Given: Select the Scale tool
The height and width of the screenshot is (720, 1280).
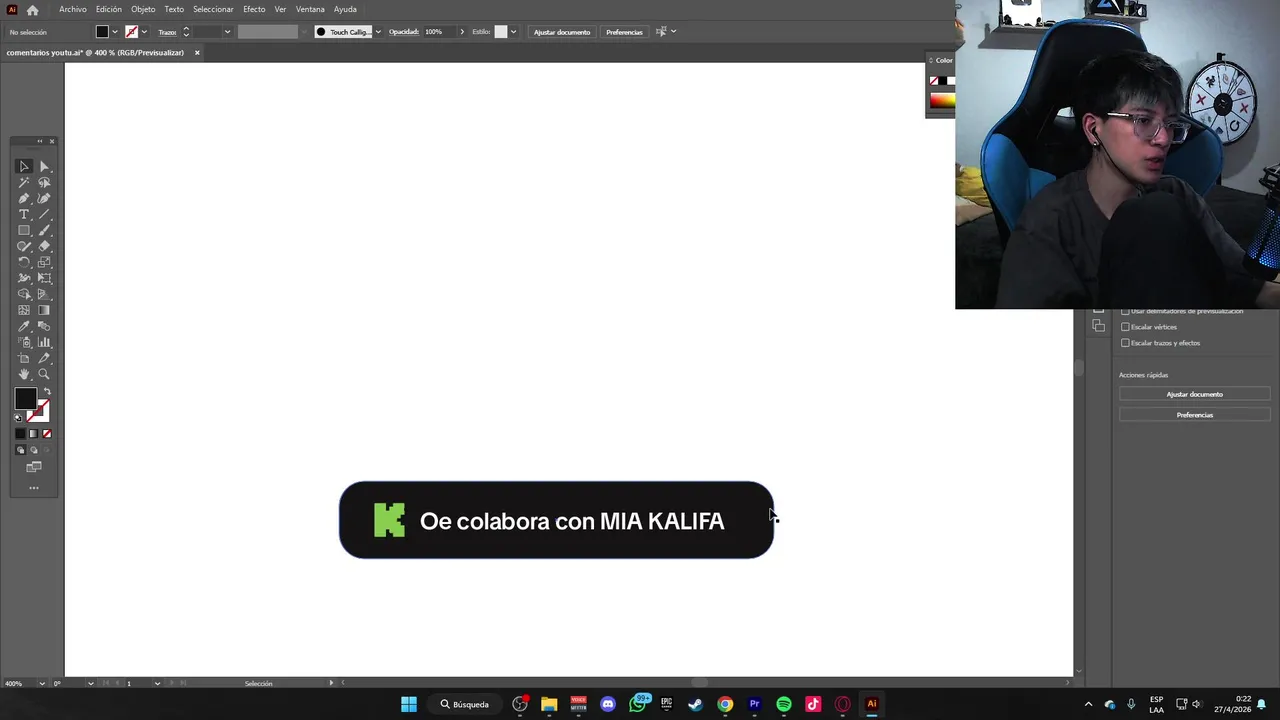Looking at the screenshot, I should click(44, 262).
